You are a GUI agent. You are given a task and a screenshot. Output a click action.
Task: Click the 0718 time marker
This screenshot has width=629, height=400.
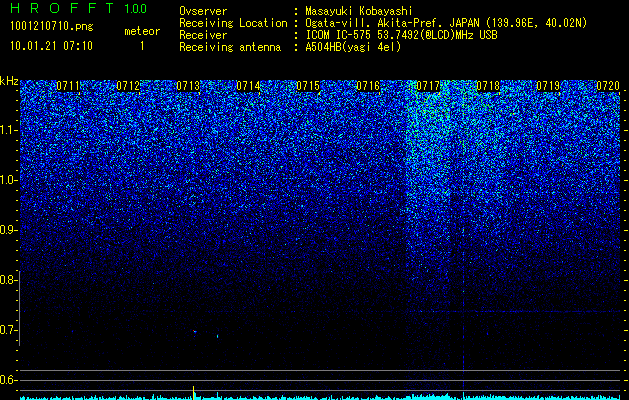click(x=488, y=86)
